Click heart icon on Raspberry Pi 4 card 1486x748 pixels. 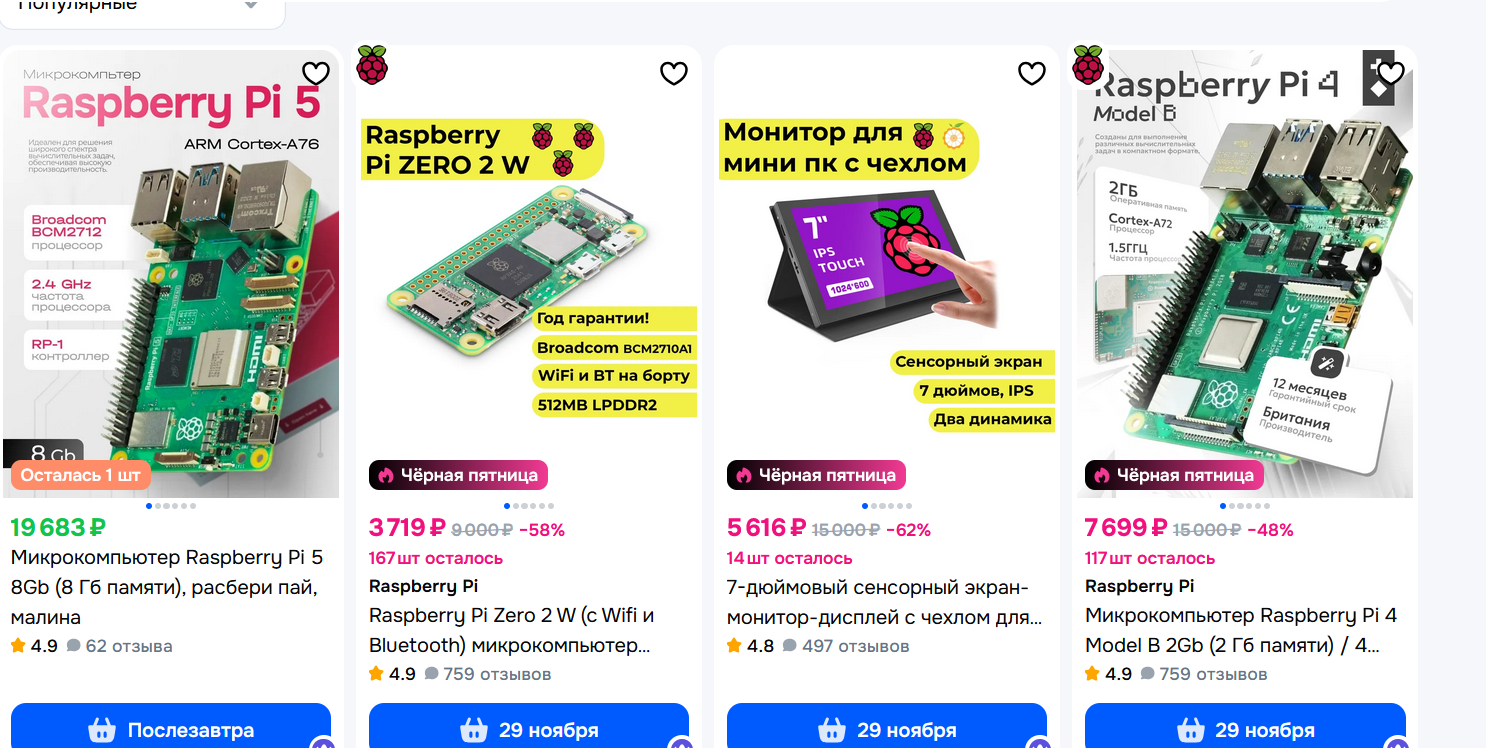pos(1391,73)
